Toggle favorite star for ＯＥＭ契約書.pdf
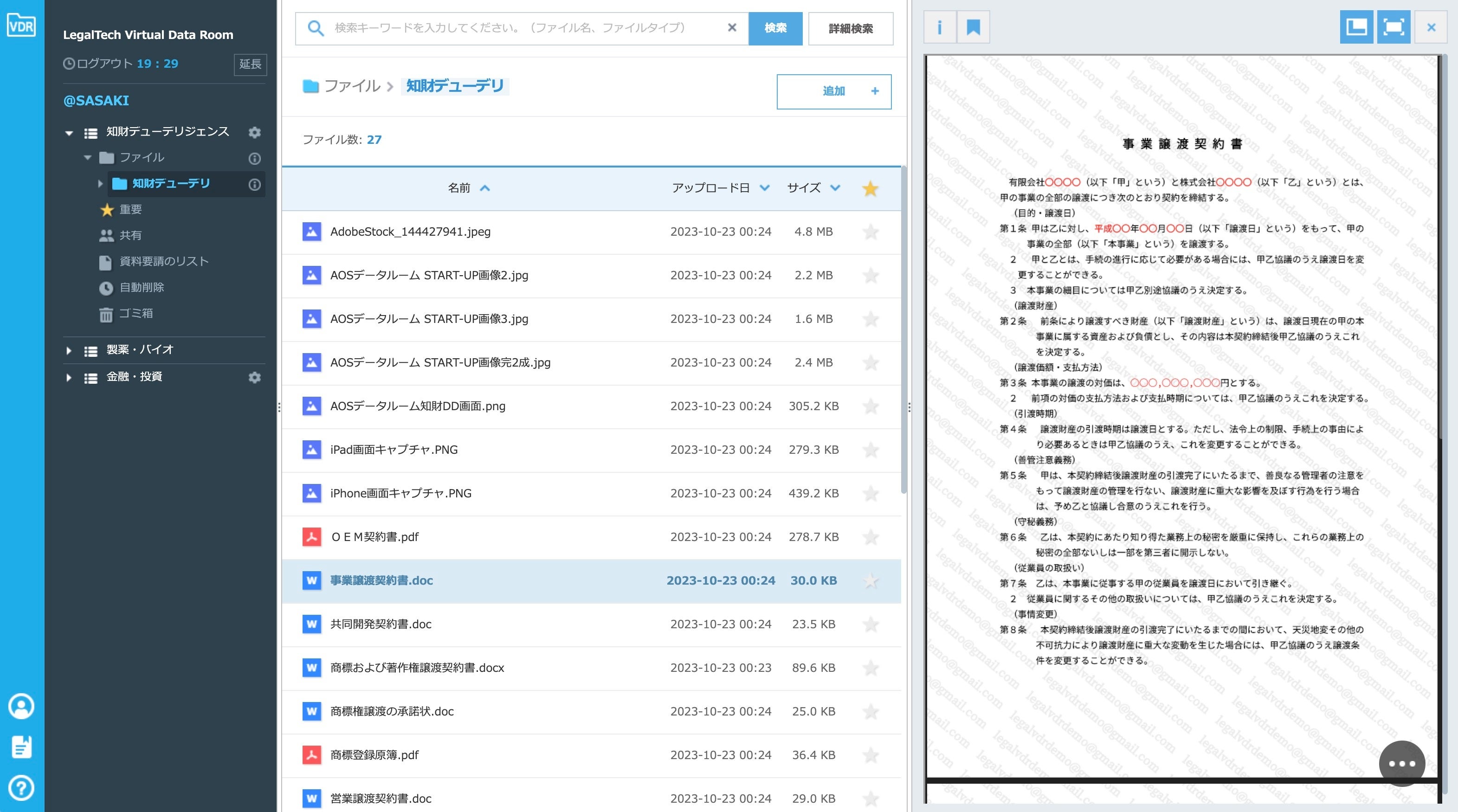Image resolution: width=1458 pixels, height=812 pixels. (x=871, y=537)
